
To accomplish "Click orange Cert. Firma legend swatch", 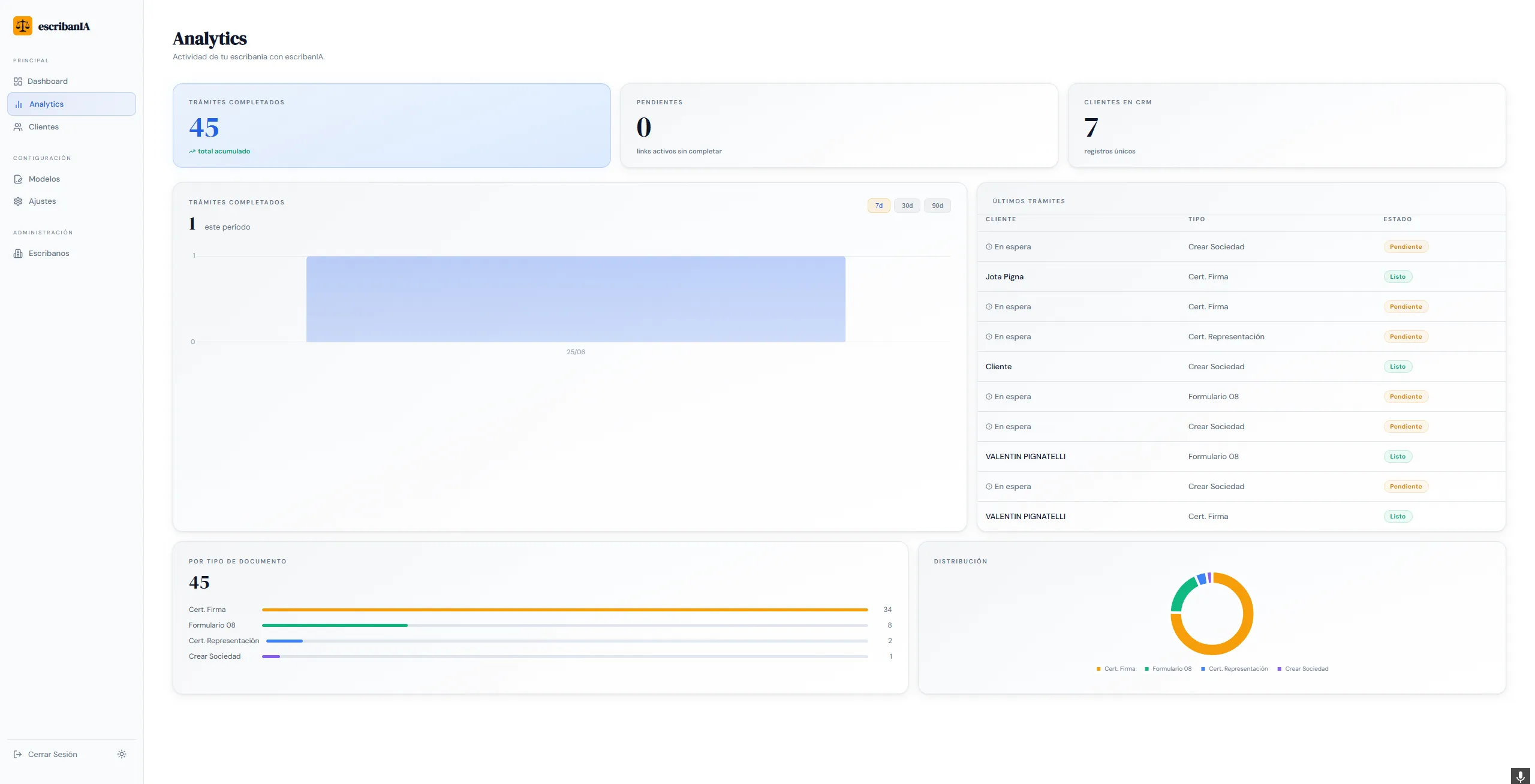I will (1098, 669).
